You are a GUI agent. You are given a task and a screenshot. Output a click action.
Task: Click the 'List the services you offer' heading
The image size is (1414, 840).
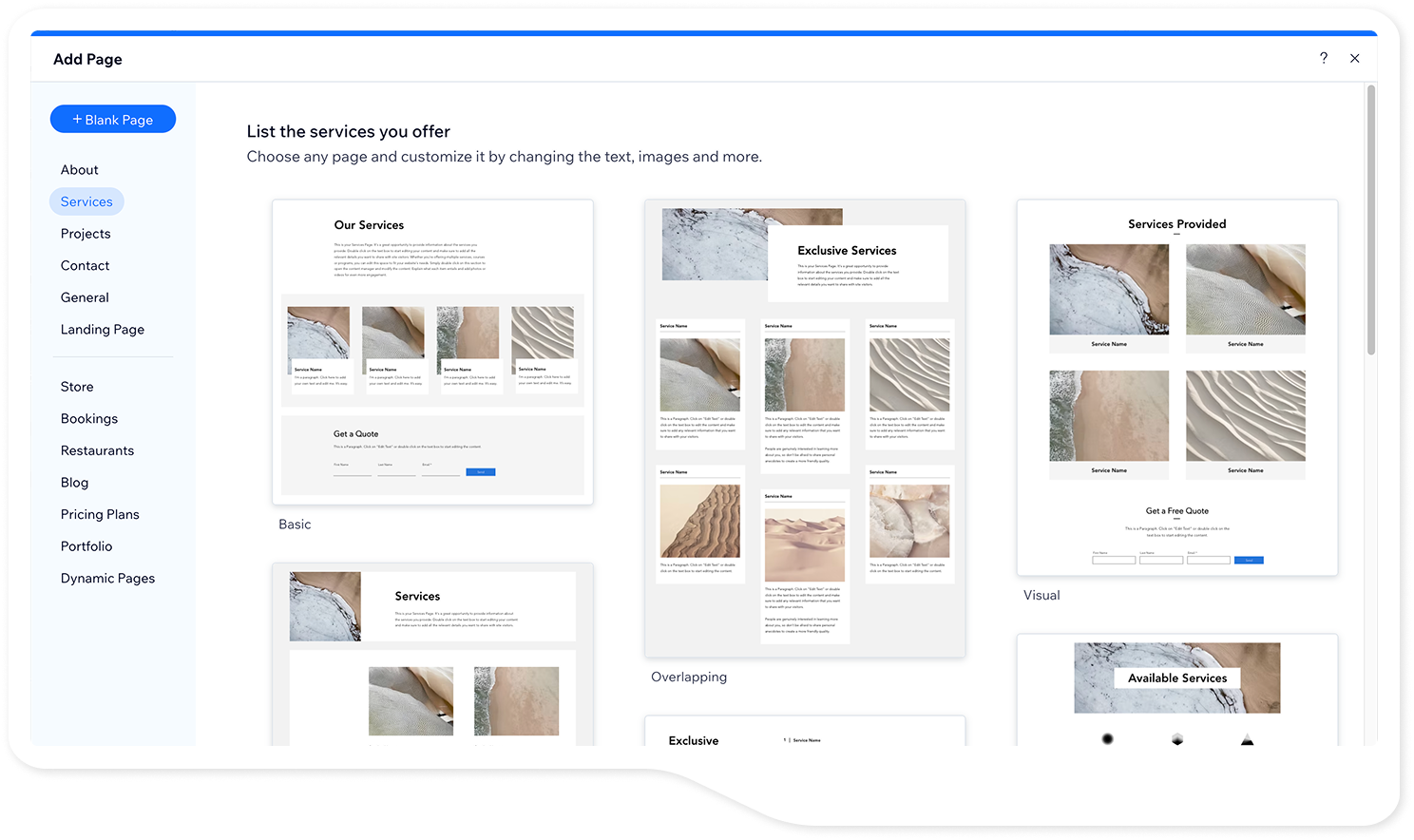click(349, 132)
